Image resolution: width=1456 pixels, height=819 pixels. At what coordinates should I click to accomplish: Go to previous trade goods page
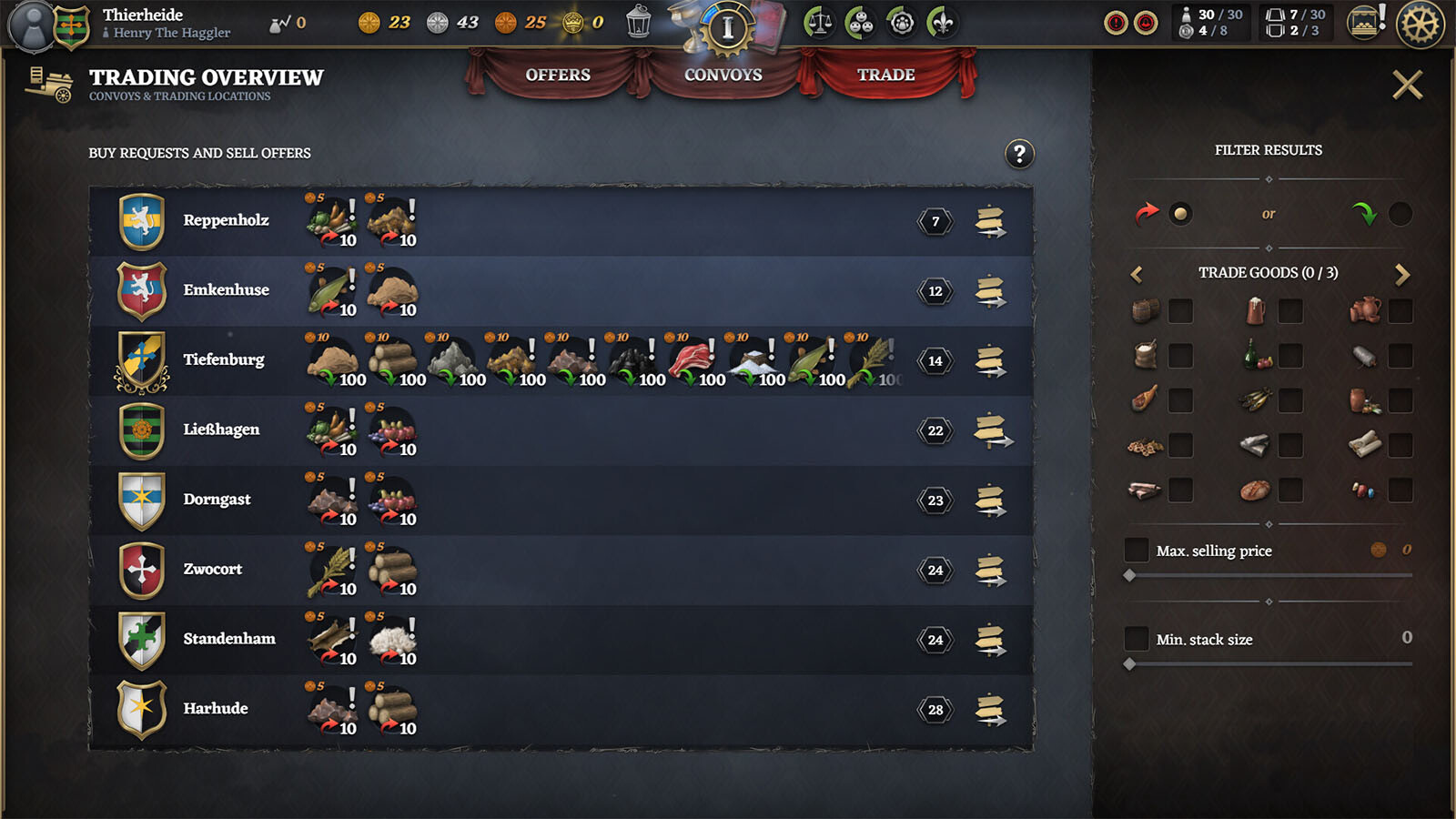coord(1137,274)
